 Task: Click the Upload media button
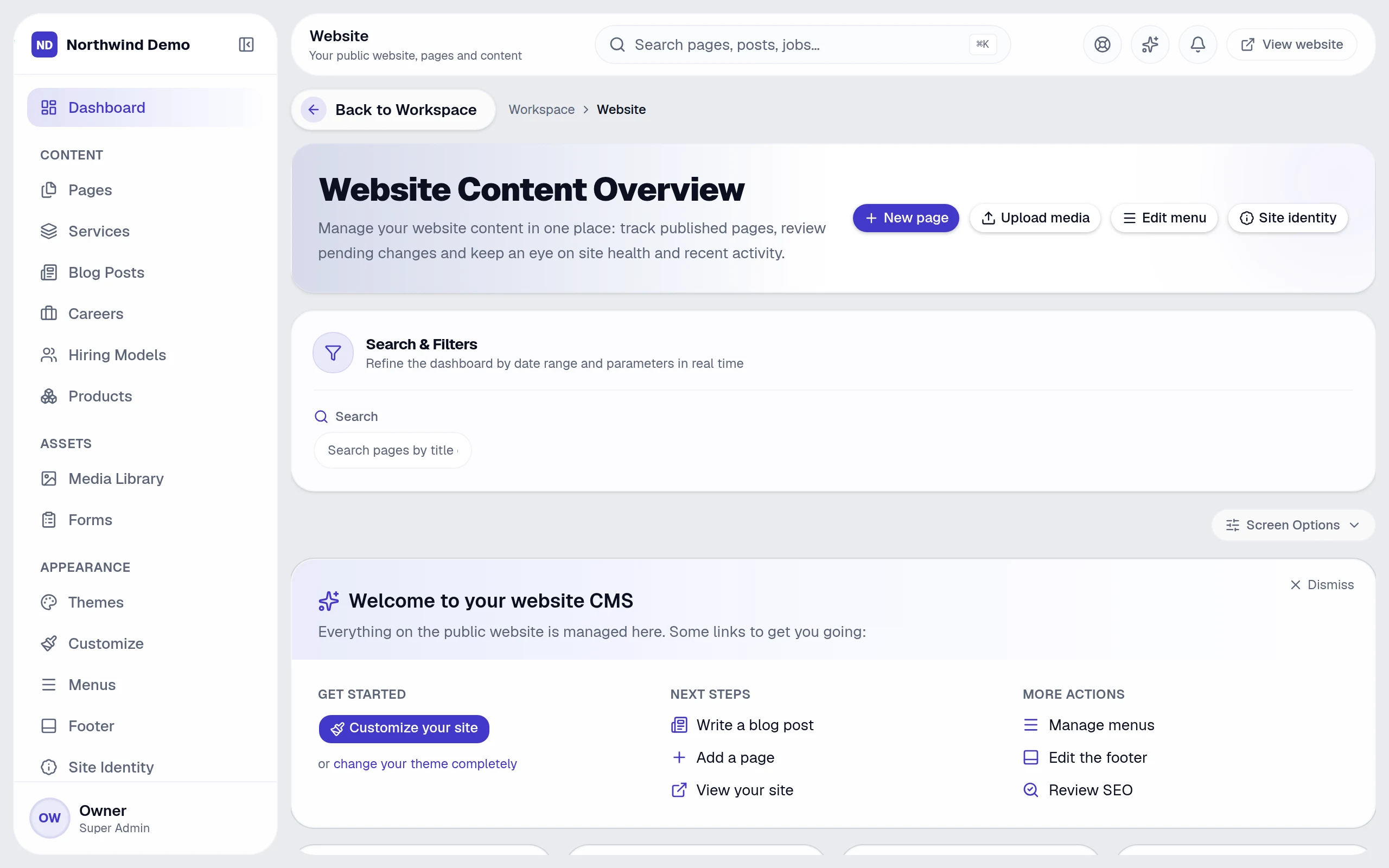(x=1035, y=218)
